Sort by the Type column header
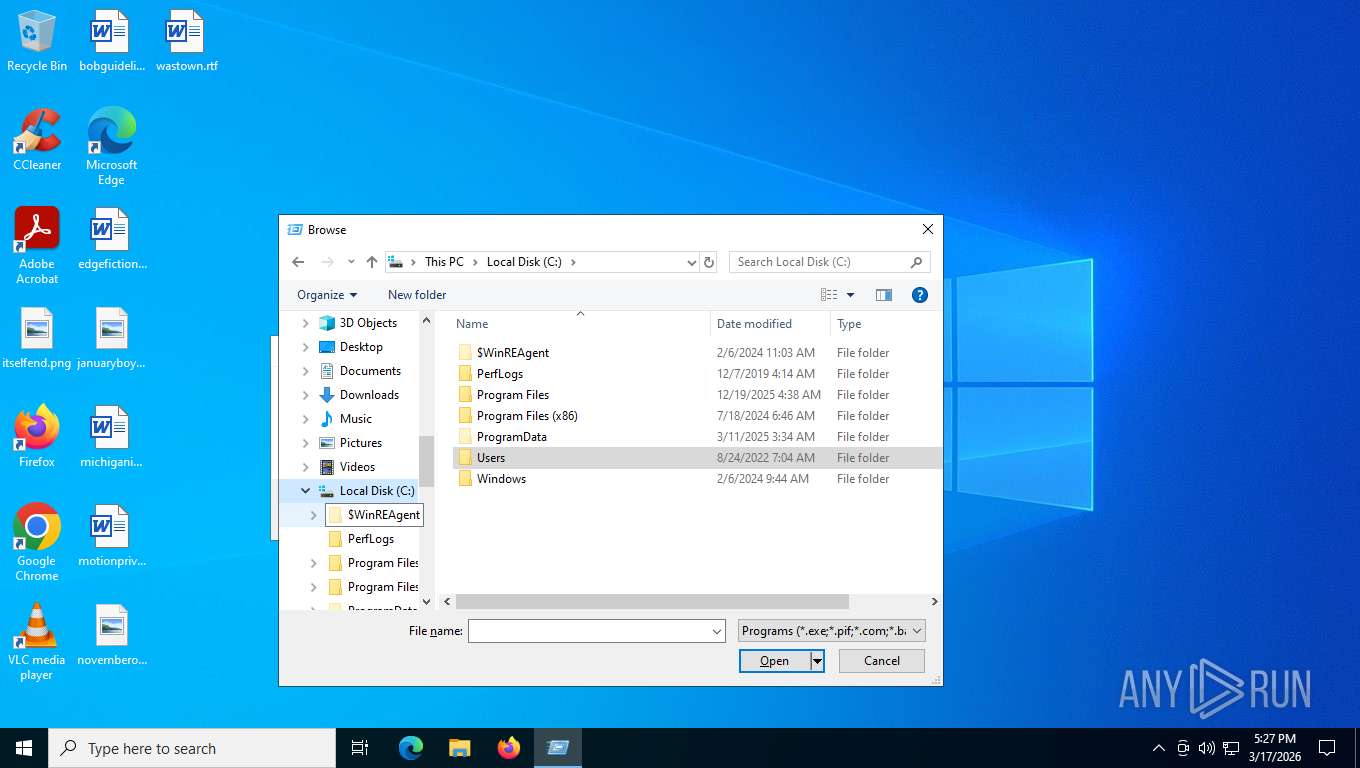The width and height of the screenshot is (1360, 768). pos(886,324)
